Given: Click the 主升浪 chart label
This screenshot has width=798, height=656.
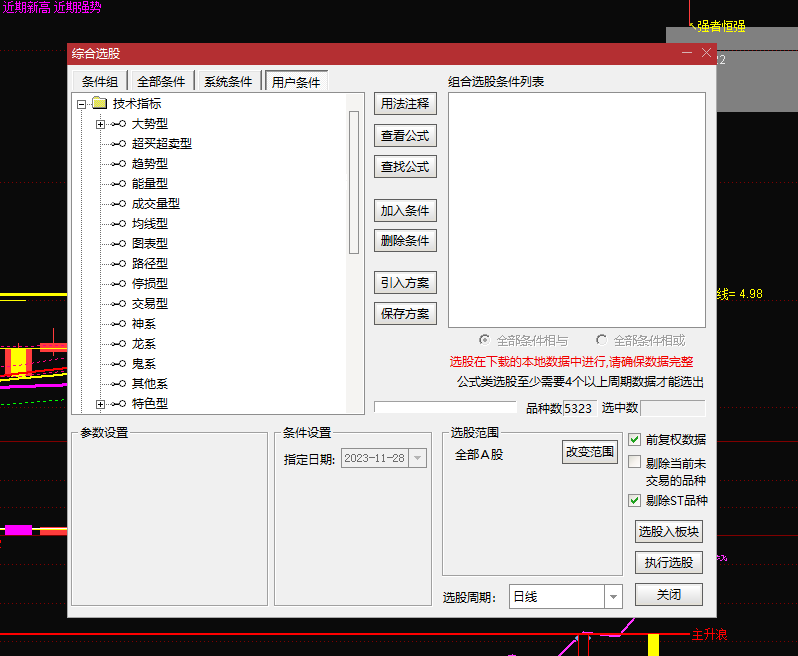Looking at the screenshot, I should tap(709, 635).
